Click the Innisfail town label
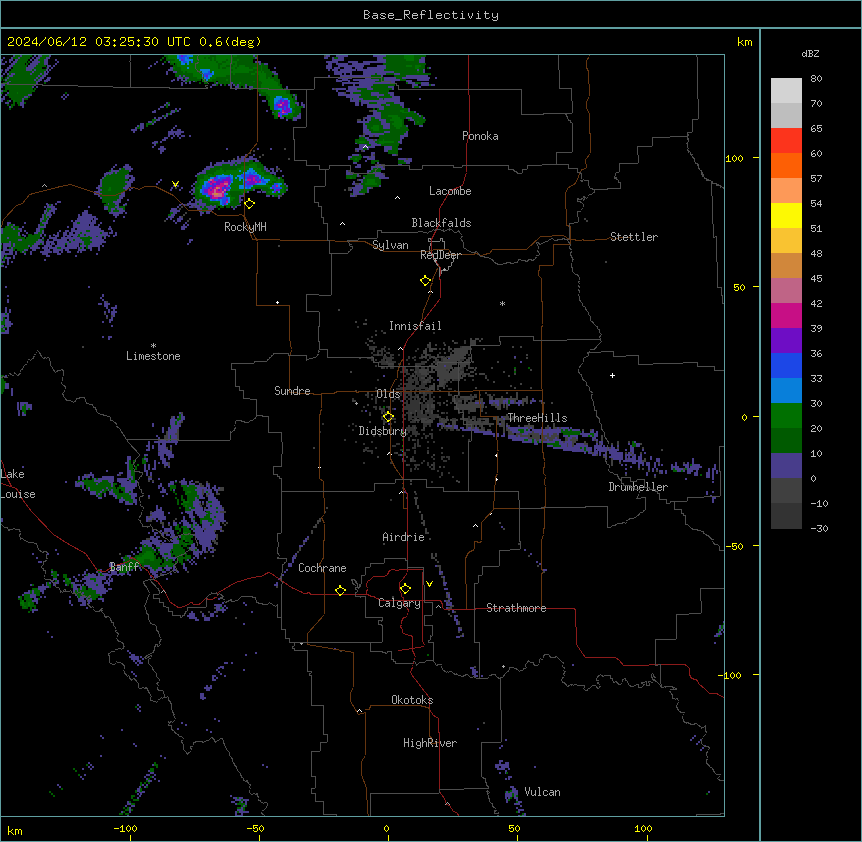The image size is (862, 842). (x=415, y=326)
